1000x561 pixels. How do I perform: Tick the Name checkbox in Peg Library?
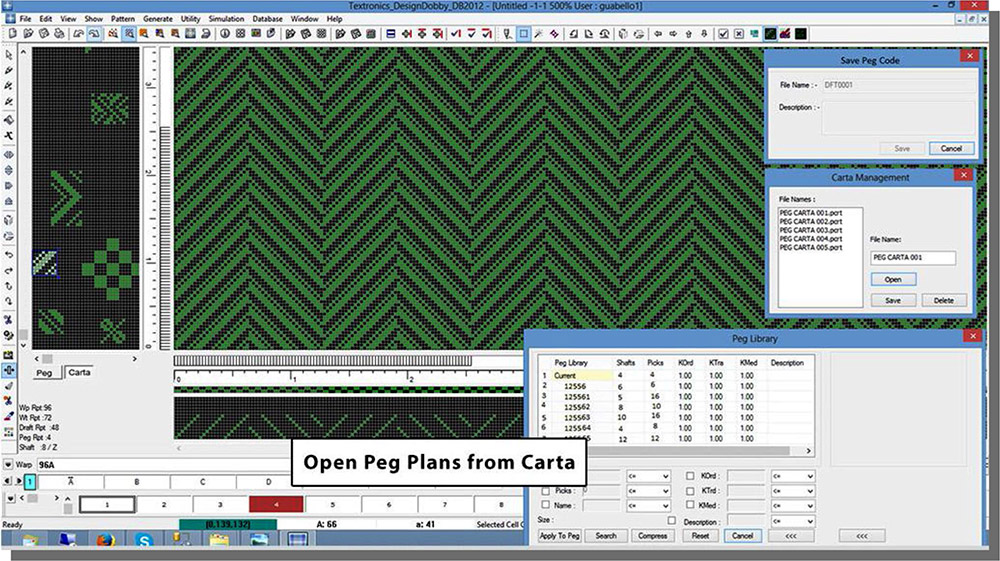(546, 505)
